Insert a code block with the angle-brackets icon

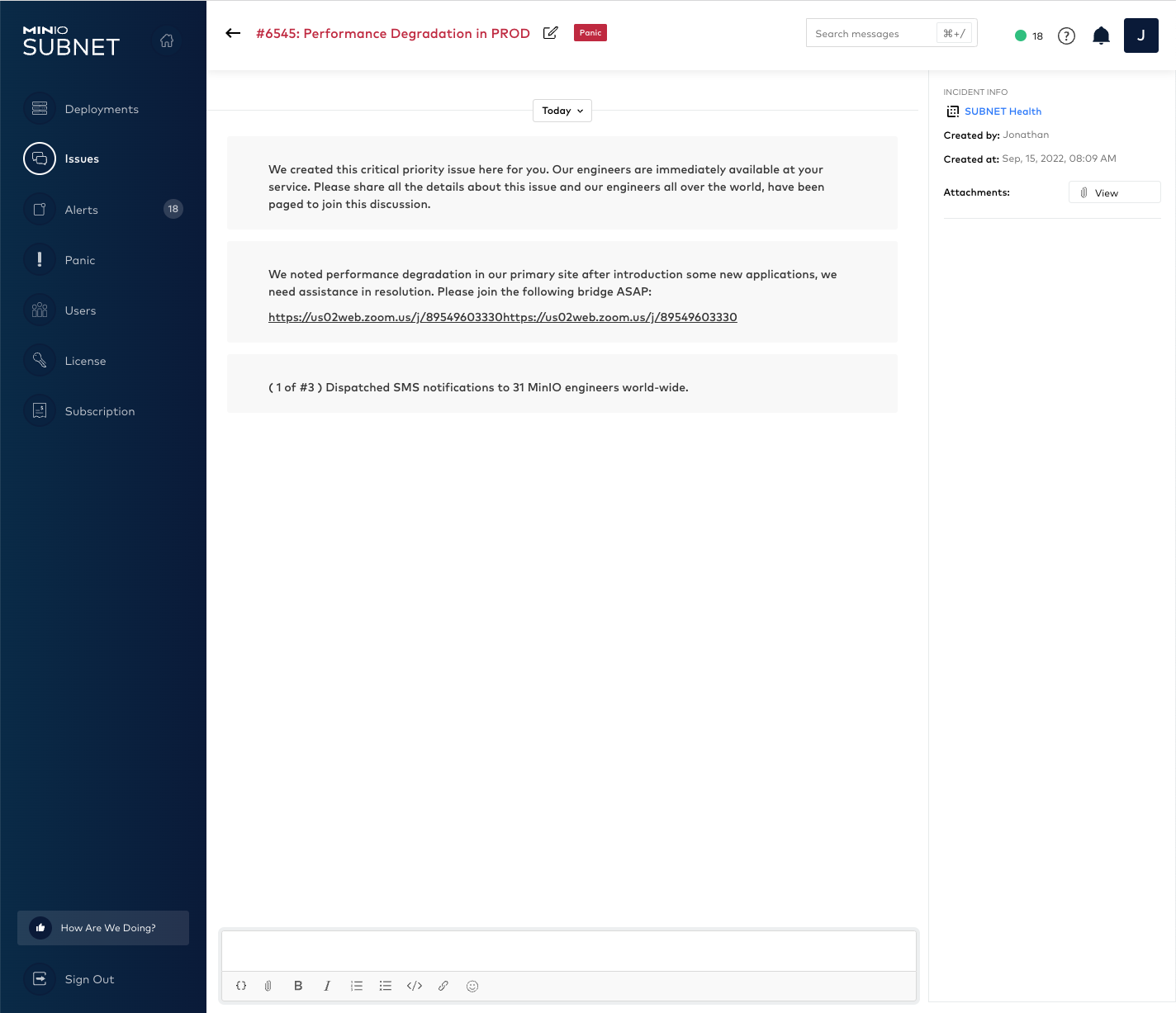coord(415,986)
